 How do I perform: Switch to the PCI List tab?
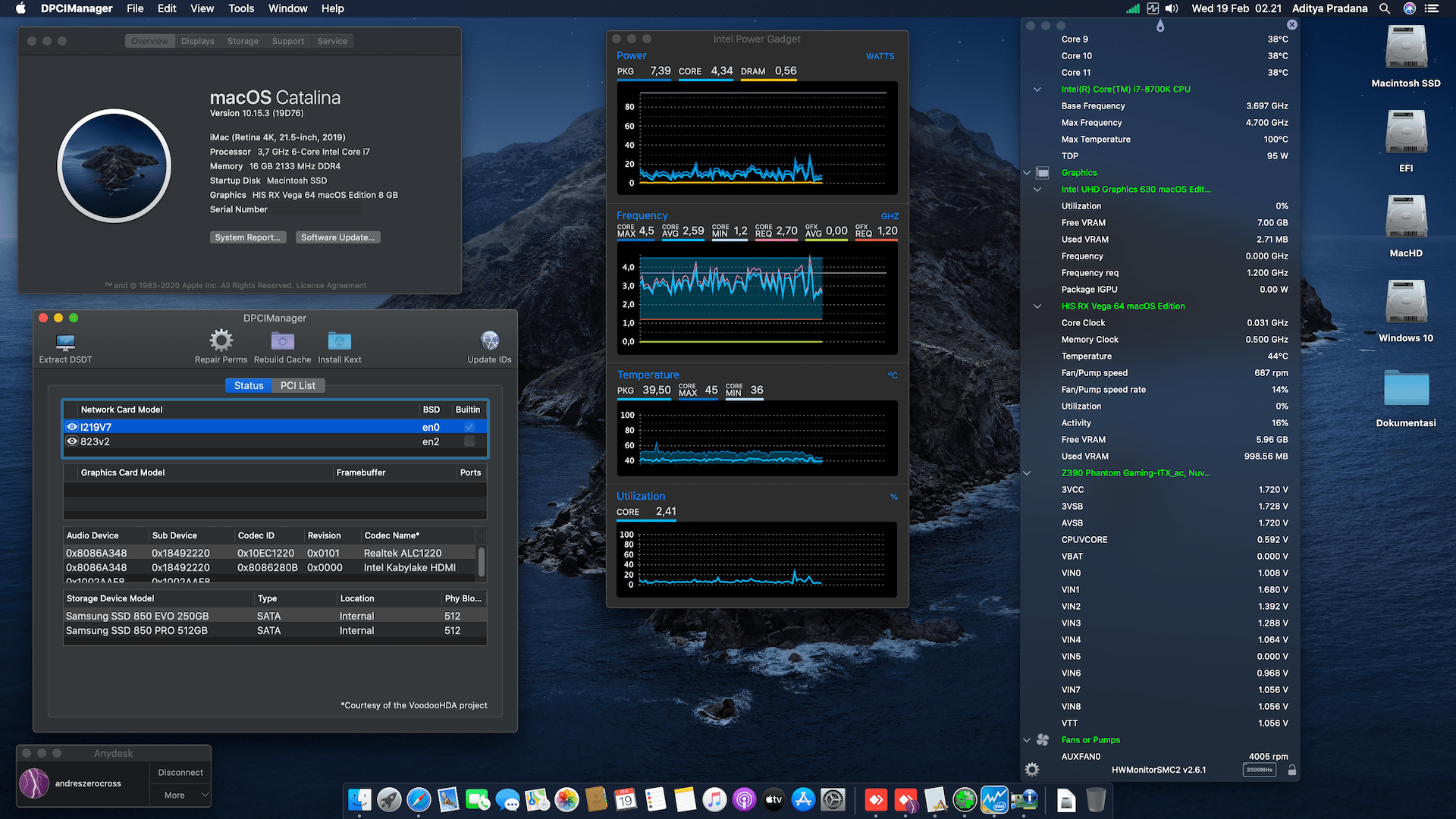point(298,385)
